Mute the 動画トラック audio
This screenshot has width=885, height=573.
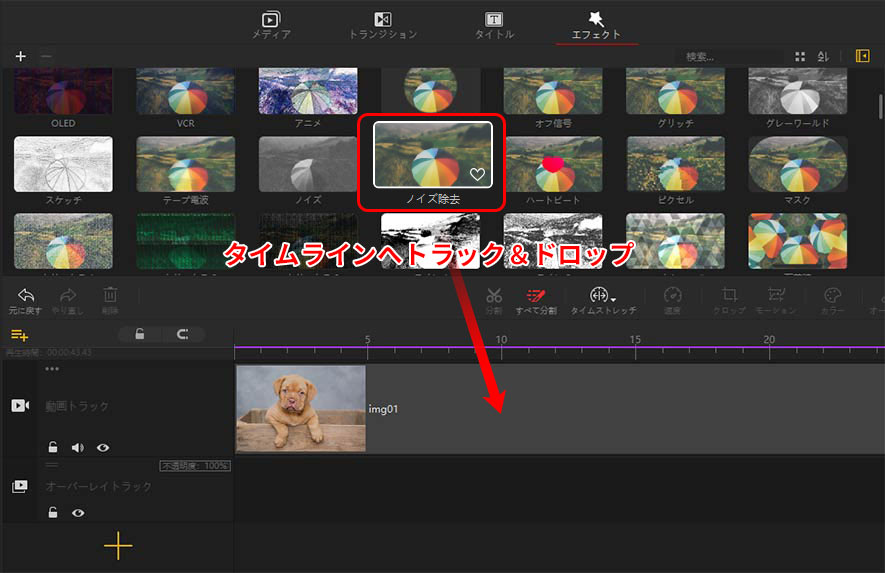pyautogui.click(x=78, y=448)
